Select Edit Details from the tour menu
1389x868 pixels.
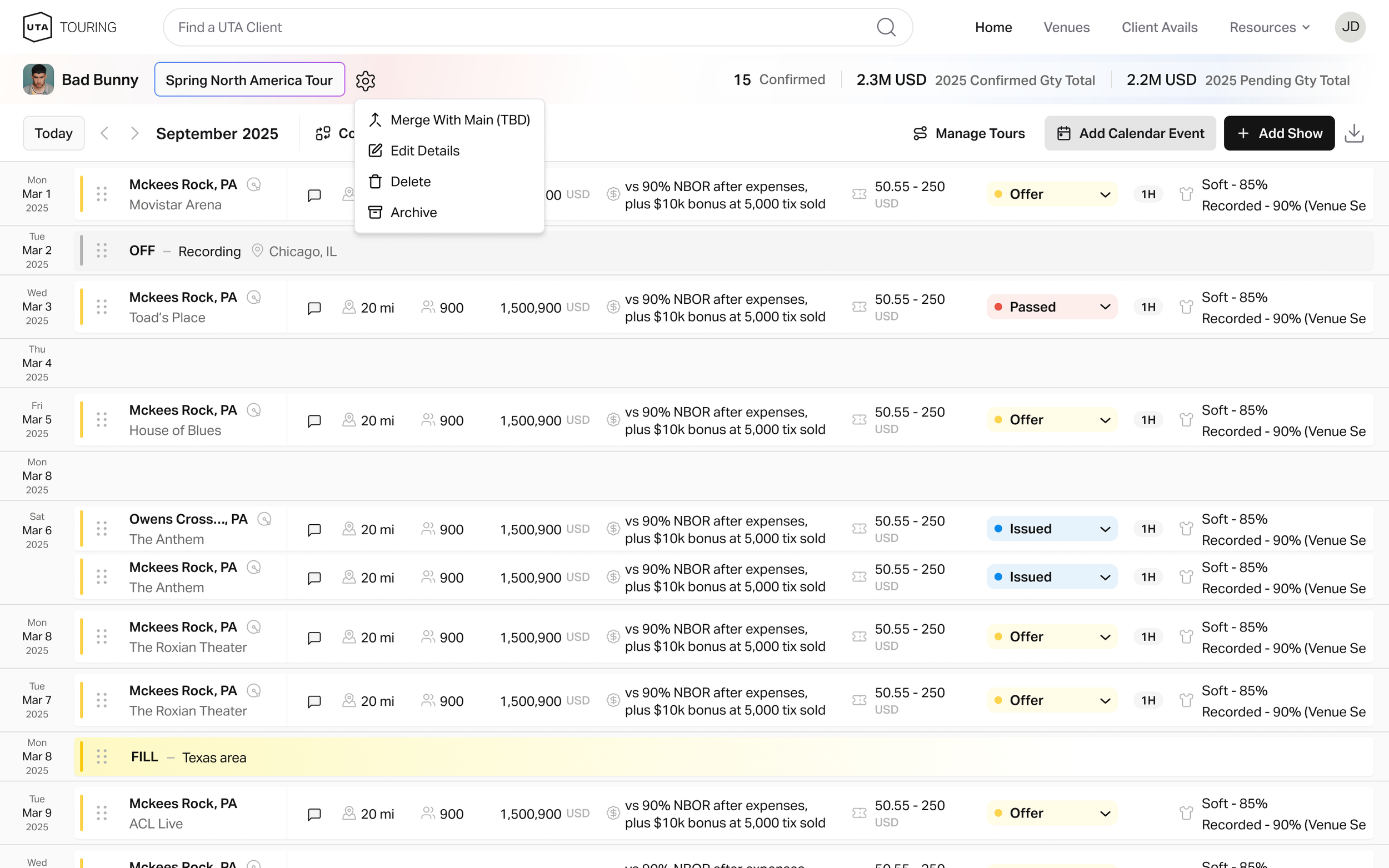pyautogui.click(x=424, y=150)
